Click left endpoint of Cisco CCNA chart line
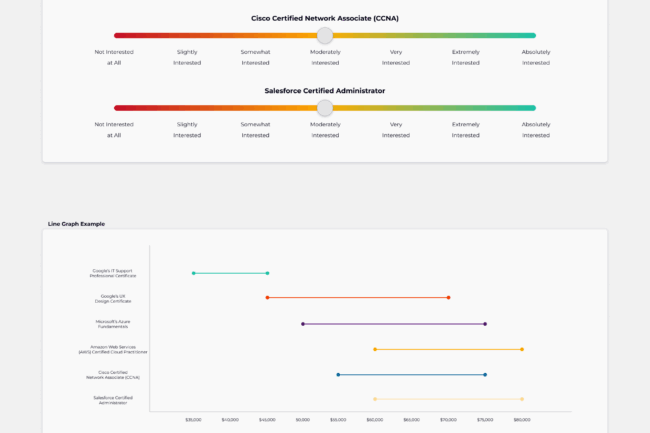This screenshot has height=433, width=650. click(338, 375)
